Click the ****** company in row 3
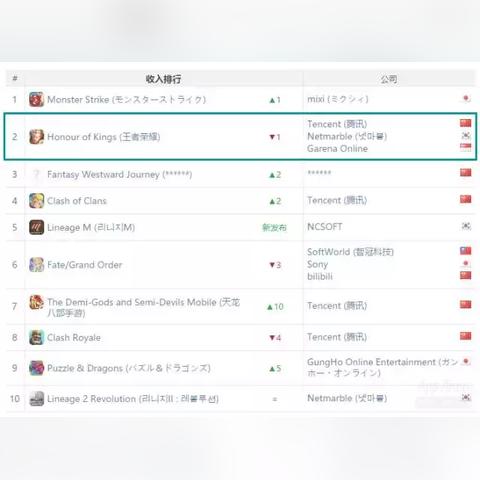 point(319,173)
